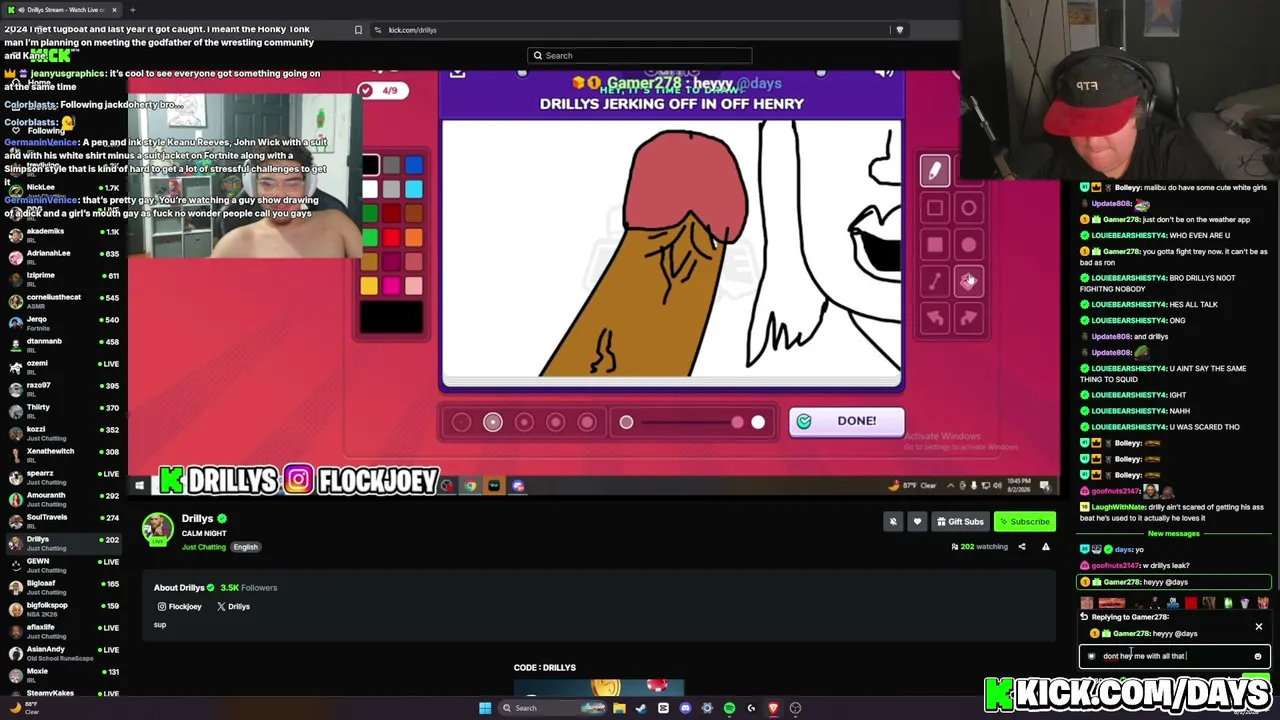Toggle follow with the heart button
This screenshot has height=720, width=1280.
point(917,521)
